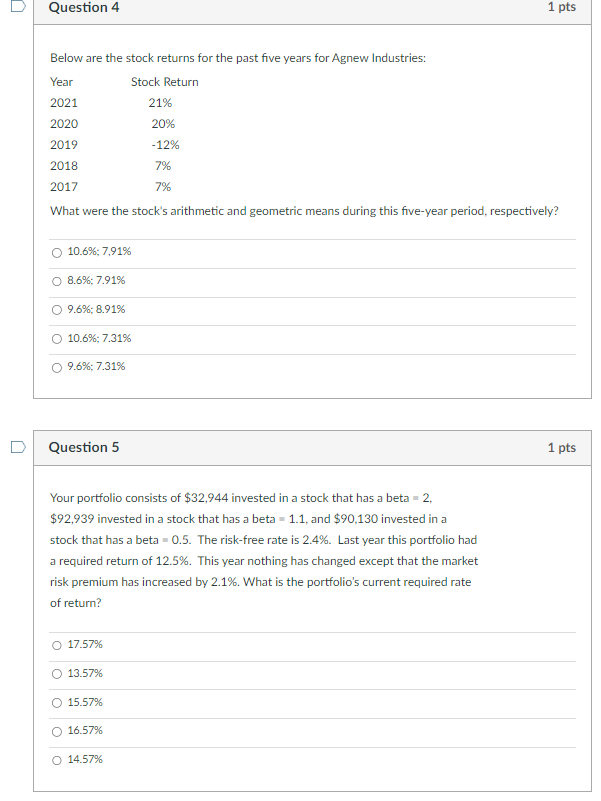Open the 2017 year link

(62, 186)
